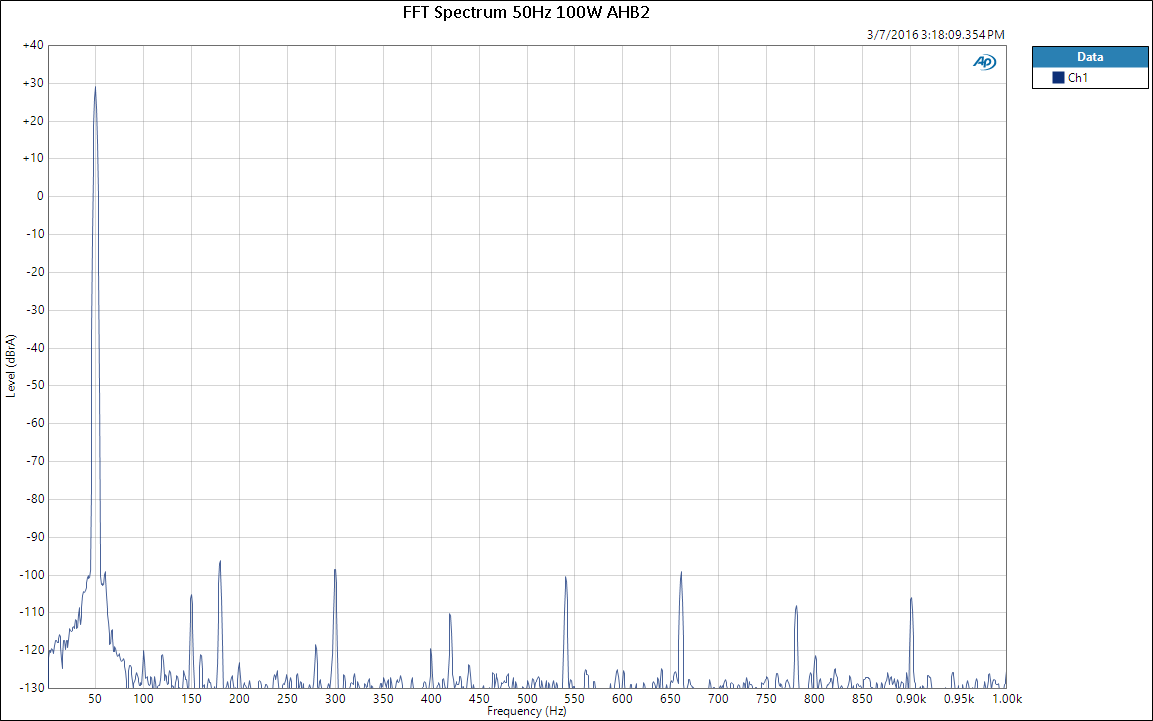Click the 1.00k frequency axis label
The image size is (1153, 721).
[x=1007, y=699]
